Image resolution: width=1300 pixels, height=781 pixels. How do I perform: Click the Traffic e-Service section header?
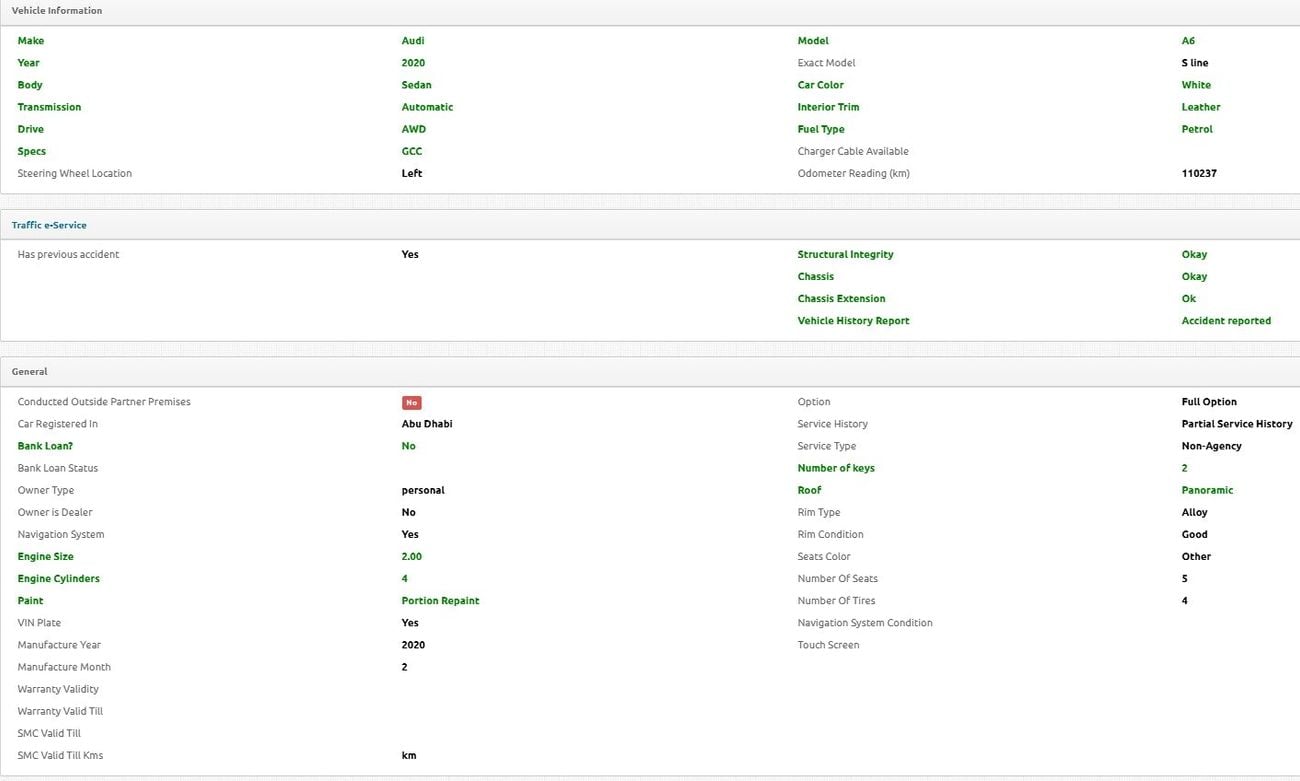tap(650, 225)
